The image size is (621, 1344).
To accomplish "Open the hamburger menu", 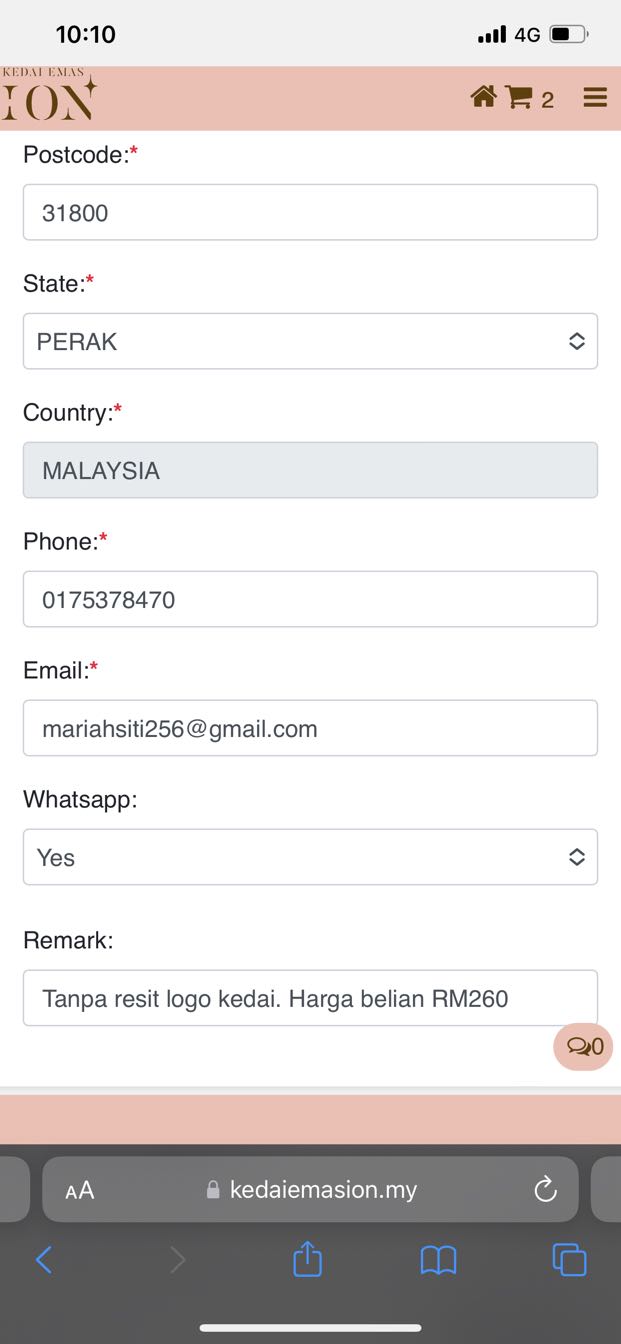I will 595,97.
